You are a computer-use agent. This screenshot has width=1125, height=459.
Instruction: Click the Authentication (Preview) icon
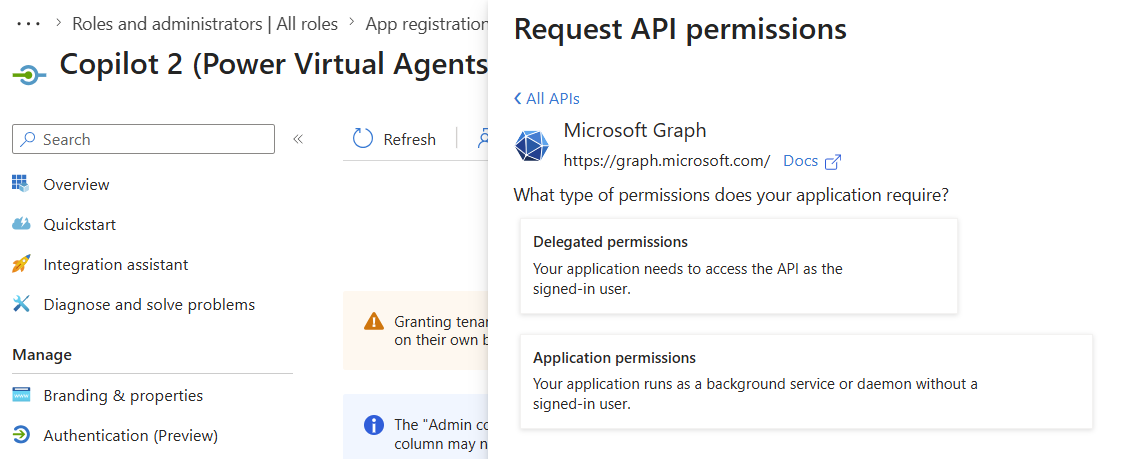[x=21, y=435]
